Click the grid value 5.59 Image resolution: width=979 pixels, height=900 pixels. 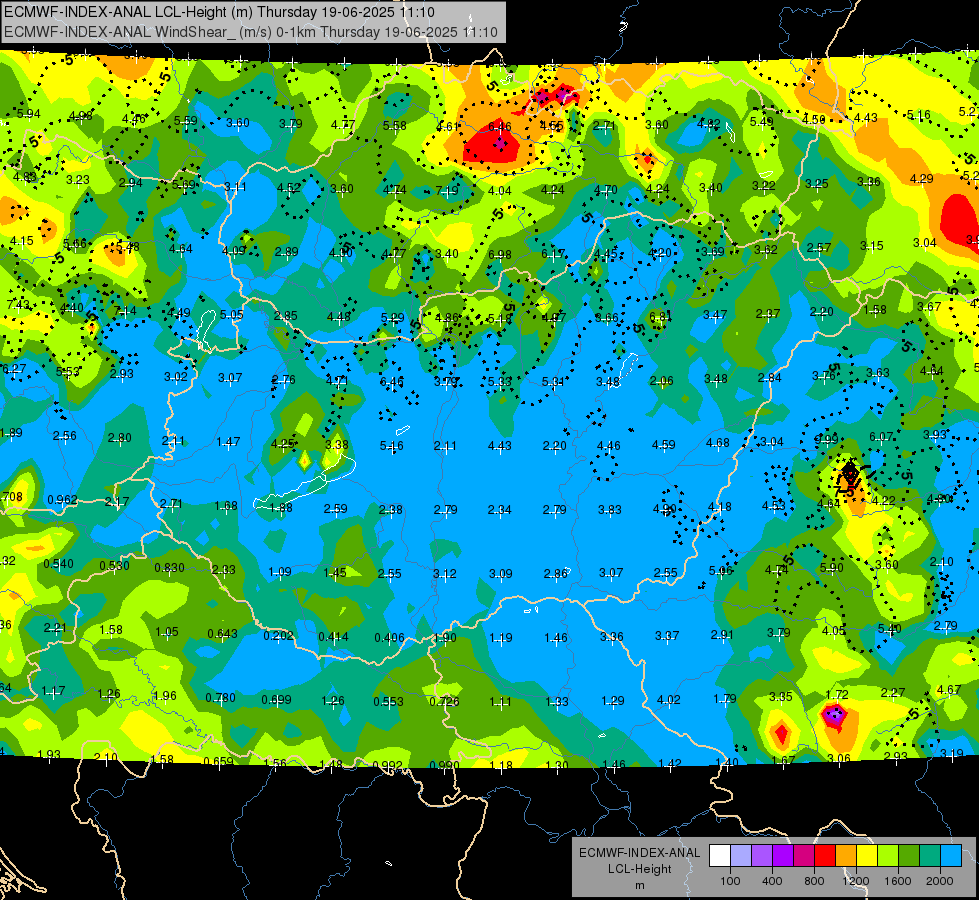click(185, 121)
